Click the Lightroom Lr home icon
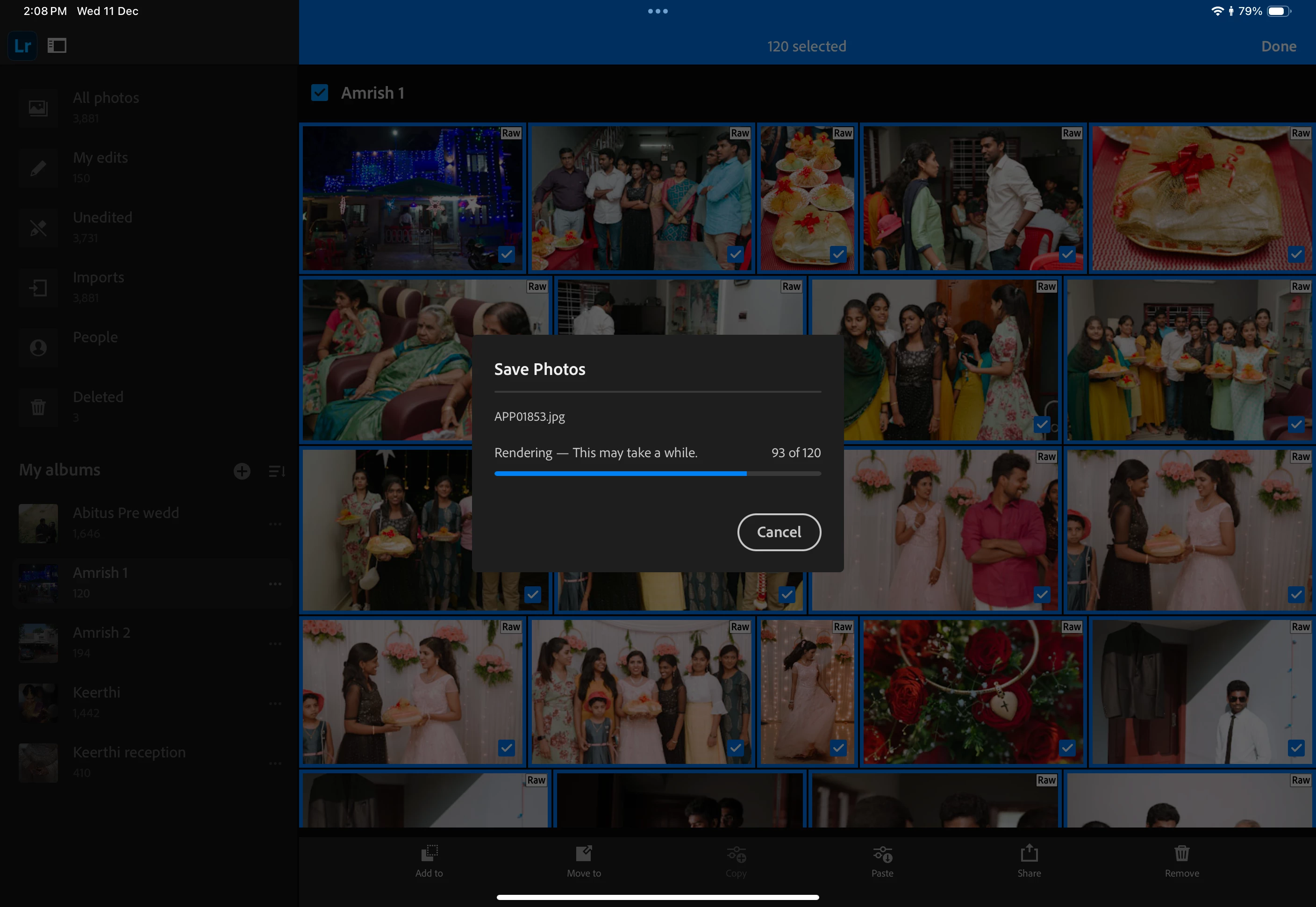 (22, 45)
